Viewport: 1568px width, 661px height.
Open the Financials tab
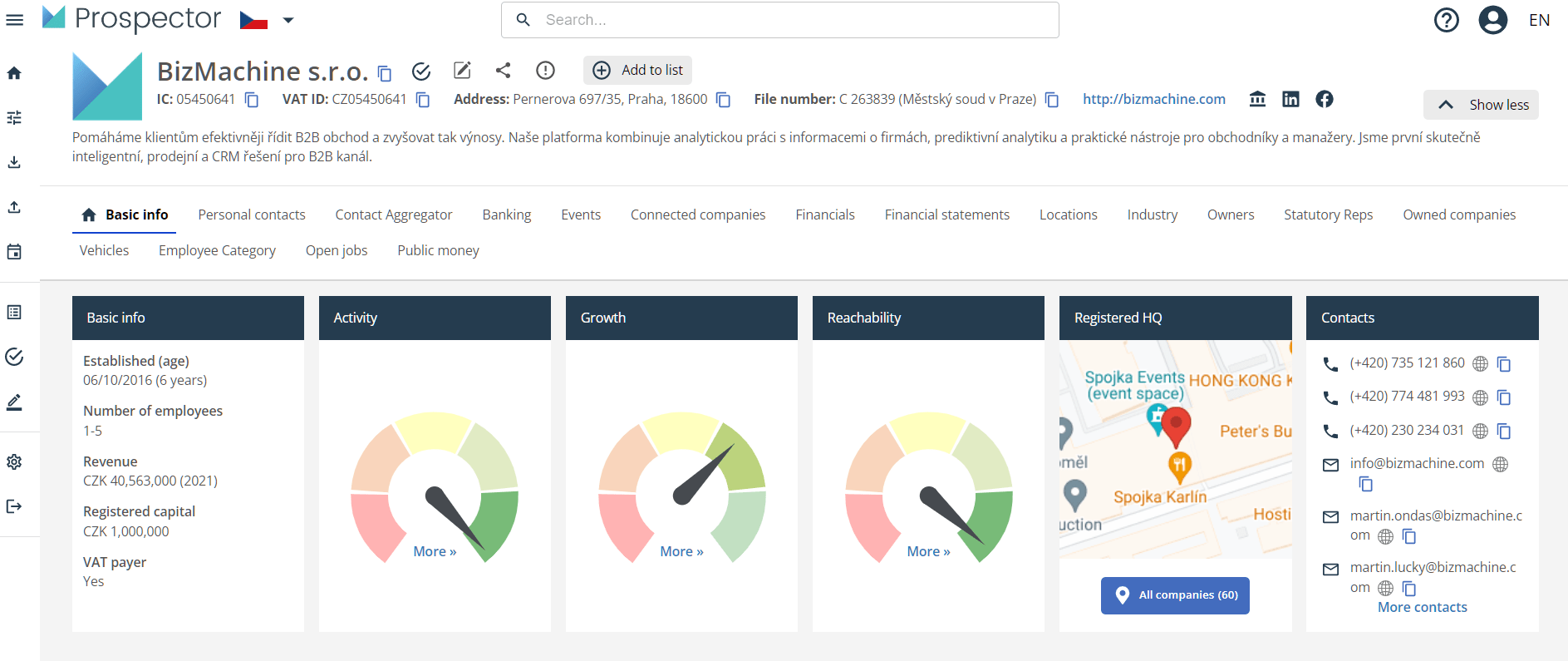pos(825,215)
